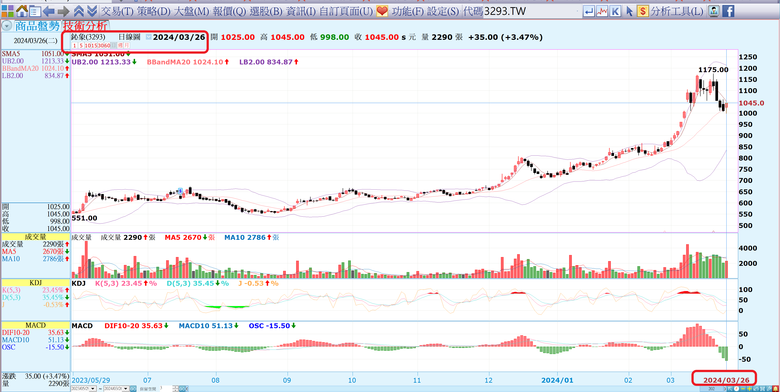Click the UB2.00 1213.33 label on the chart
Image resolution: width=780 pixels, height=392 pixels.
click(x=104, y=62)
